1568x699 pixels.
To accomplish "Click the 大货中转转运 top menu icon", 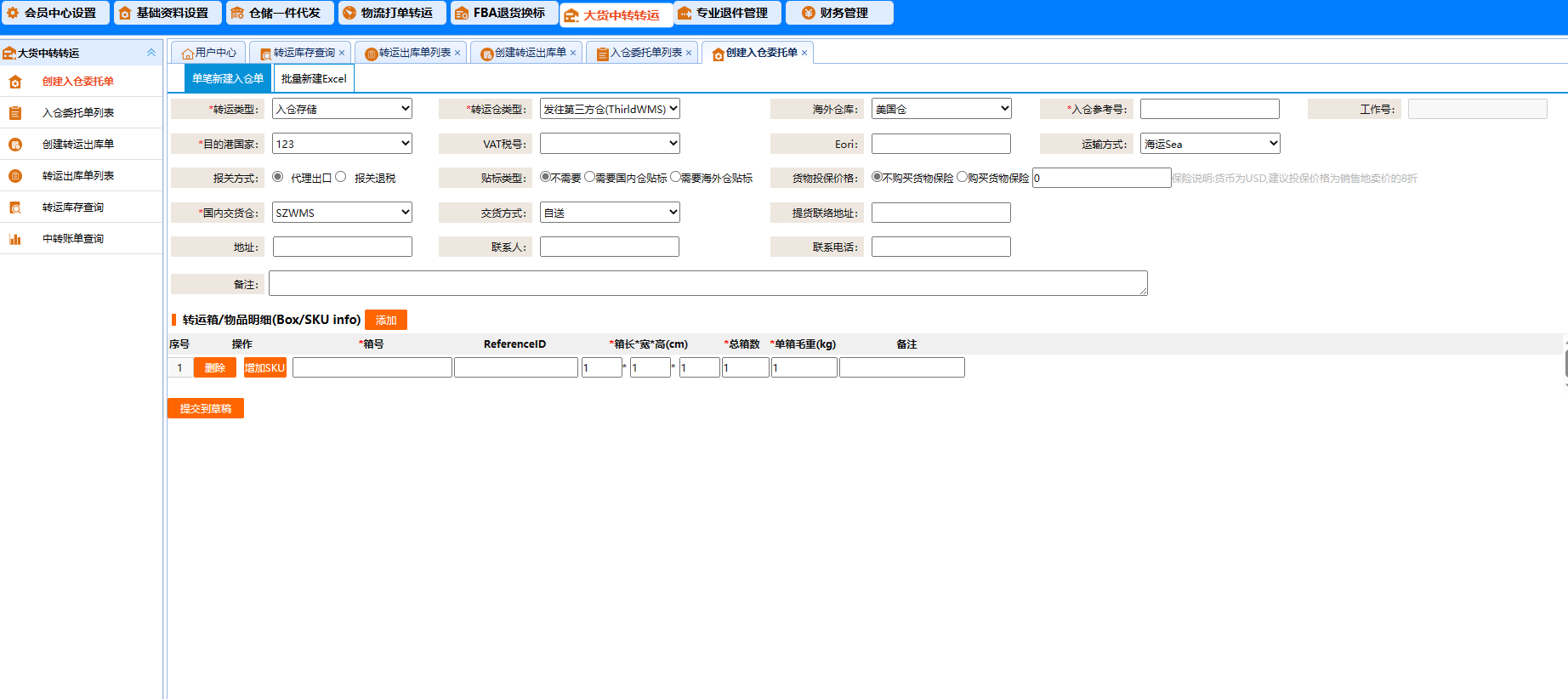I will [x=571, y=15].
